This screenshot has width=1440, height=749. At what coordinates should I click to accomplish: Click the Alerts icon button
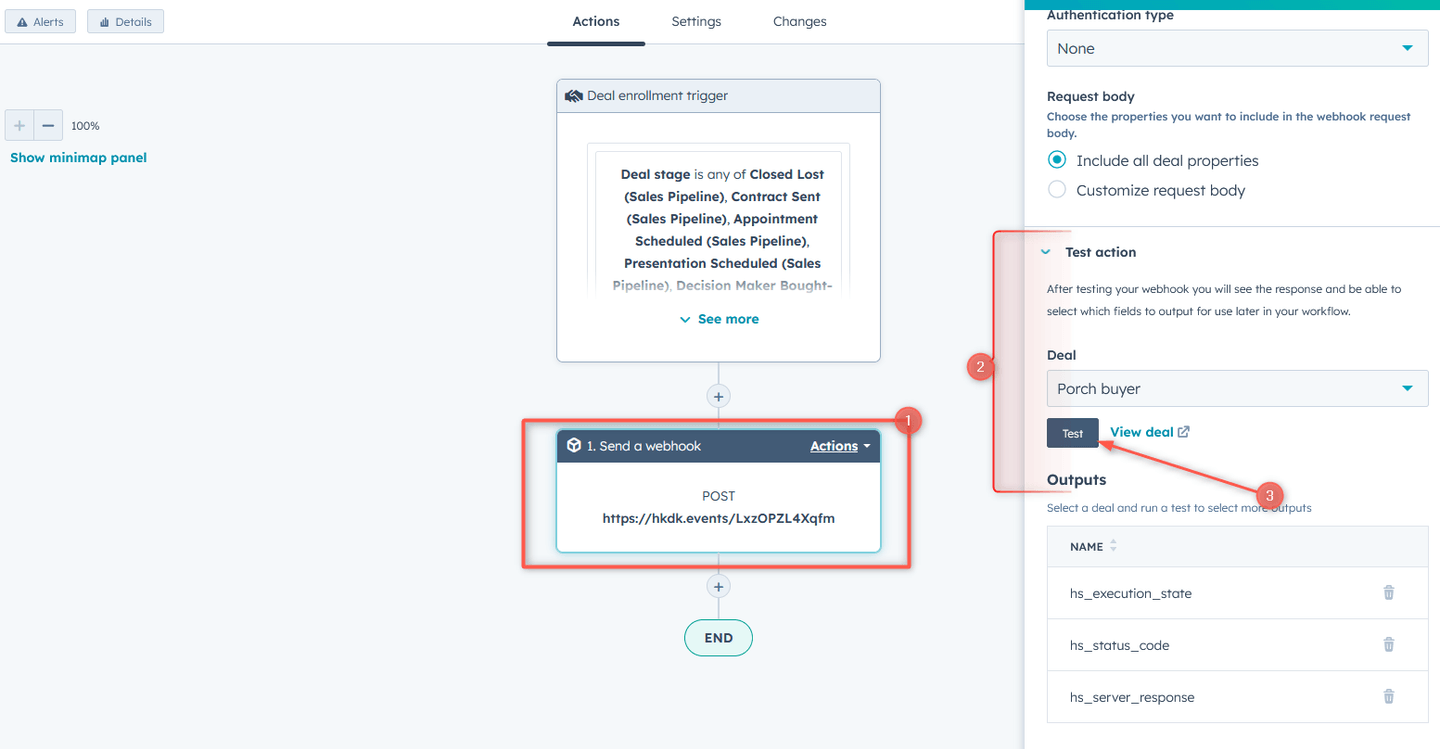click(x=40, y=20)
